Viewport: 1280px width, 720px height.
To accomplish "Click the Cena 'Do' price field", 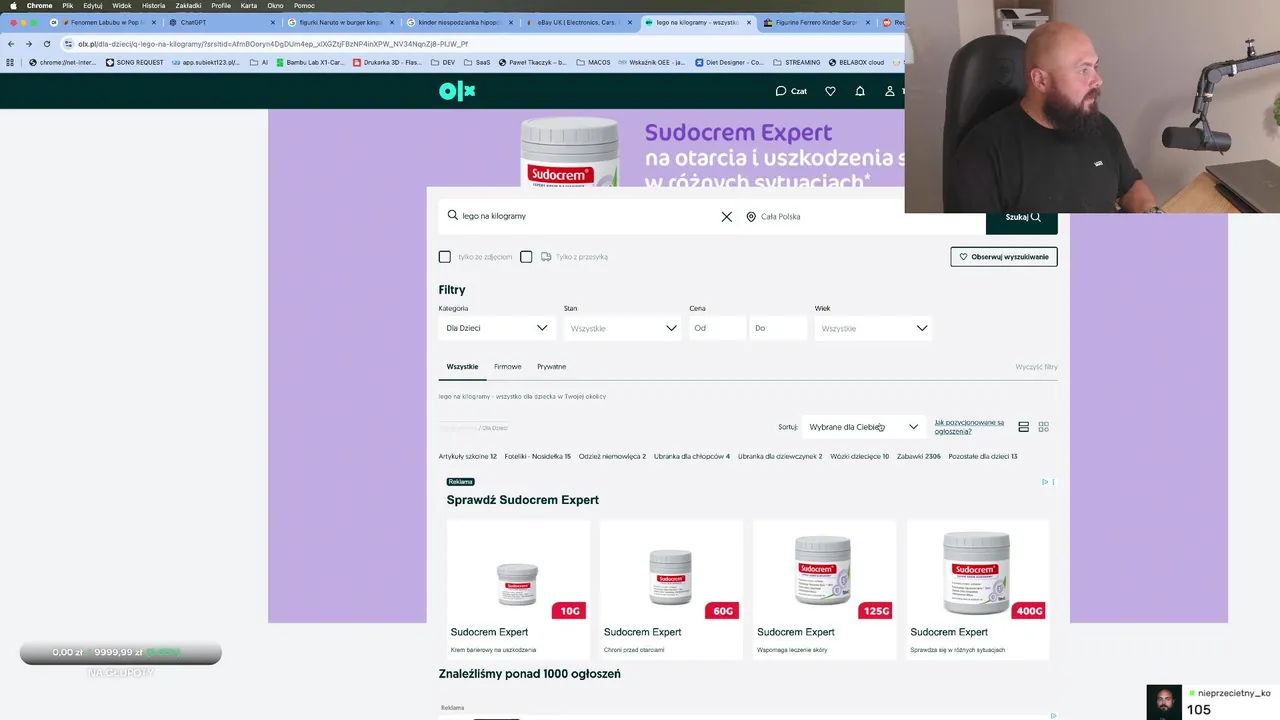I will [778, 328].
